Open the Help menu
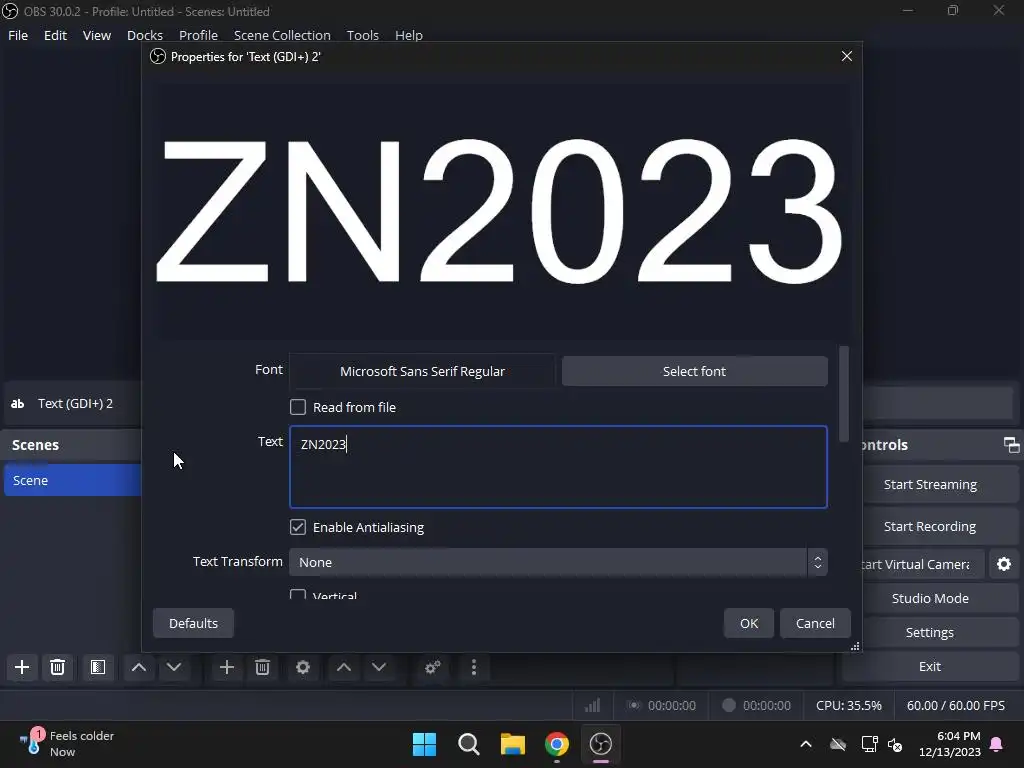The height and width of the screenshot is (768, 1024). point(409,35)
